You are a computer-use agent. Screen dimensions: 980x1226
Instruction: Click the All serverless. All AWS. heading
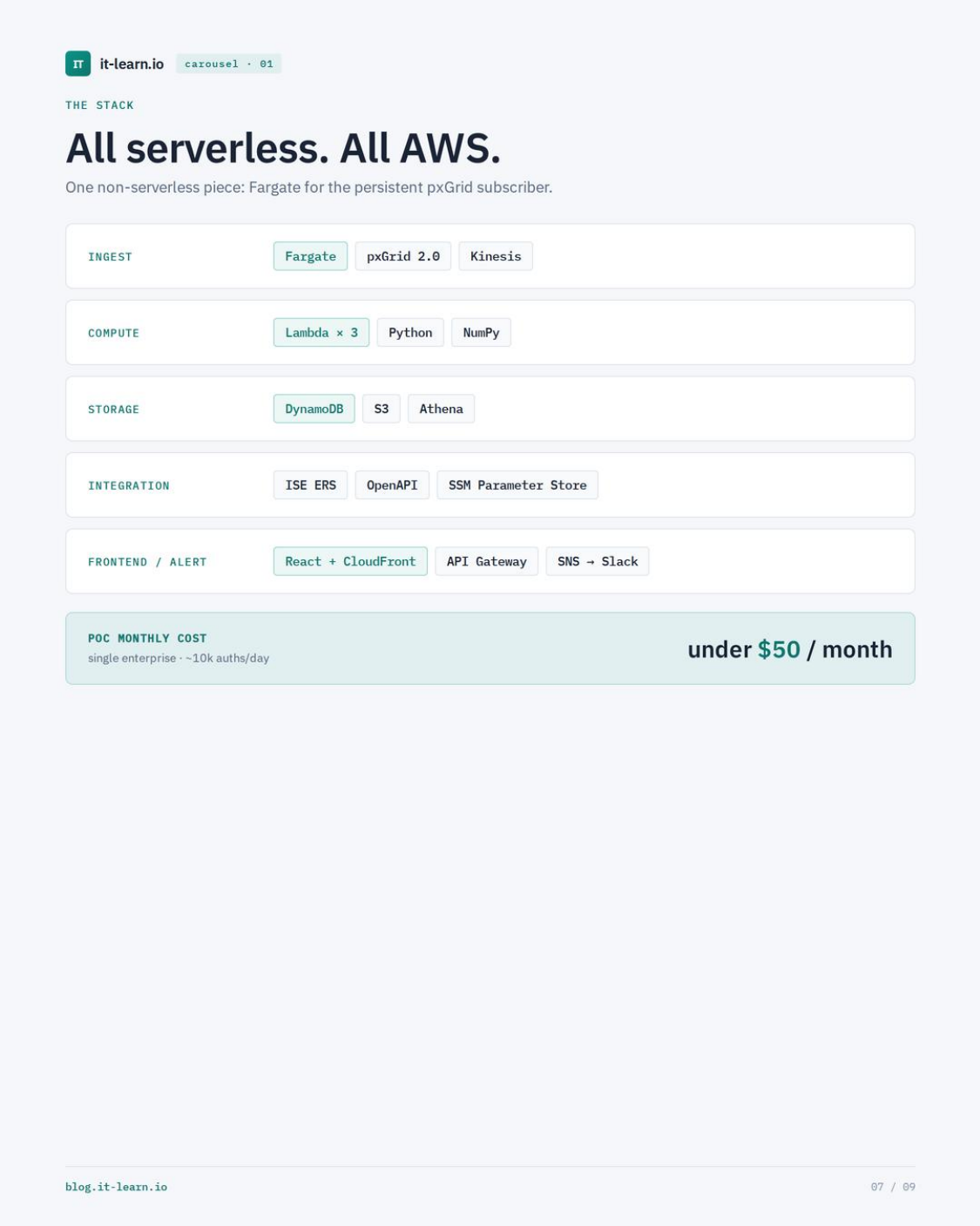pyautogui.click(x=283, y=148)
